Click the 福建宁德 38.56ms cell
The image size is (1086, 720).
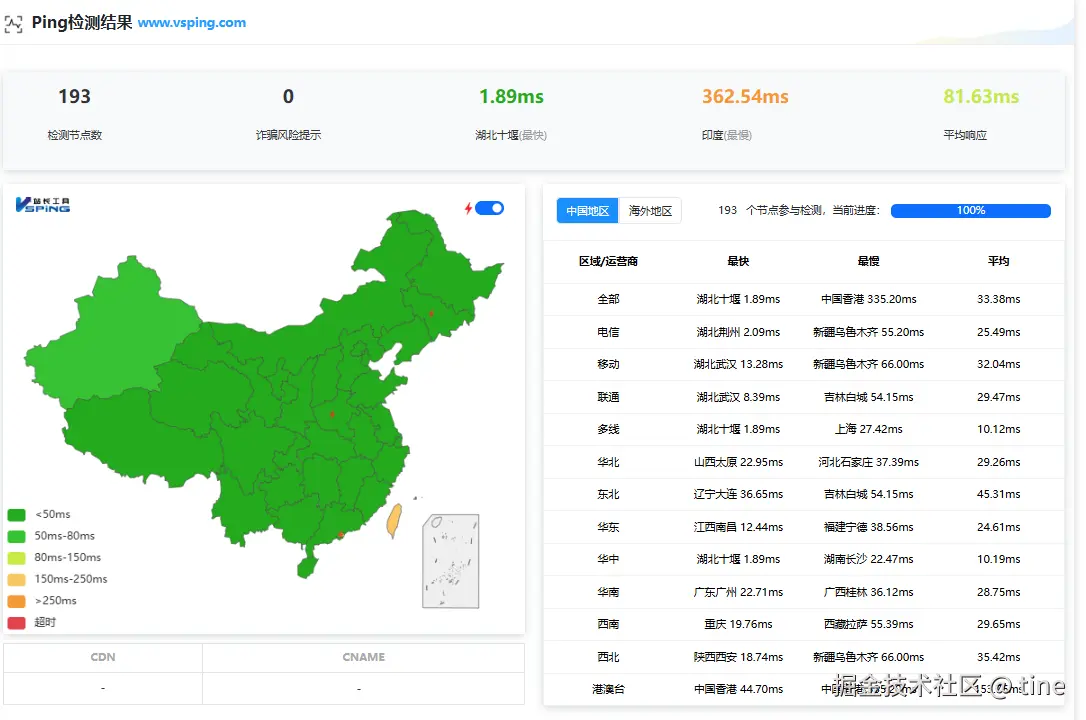[869, 527]
